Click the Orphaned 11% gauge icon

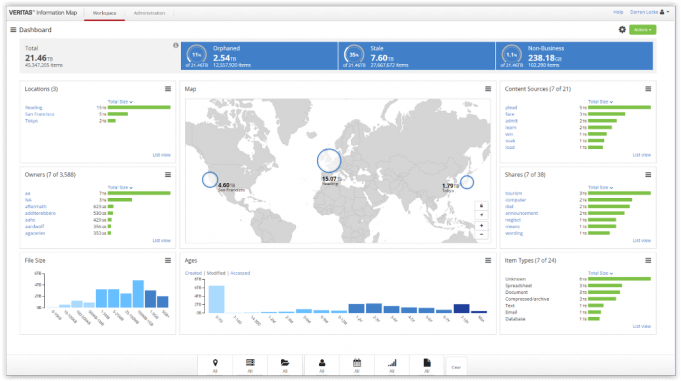(x=196, y=55)
